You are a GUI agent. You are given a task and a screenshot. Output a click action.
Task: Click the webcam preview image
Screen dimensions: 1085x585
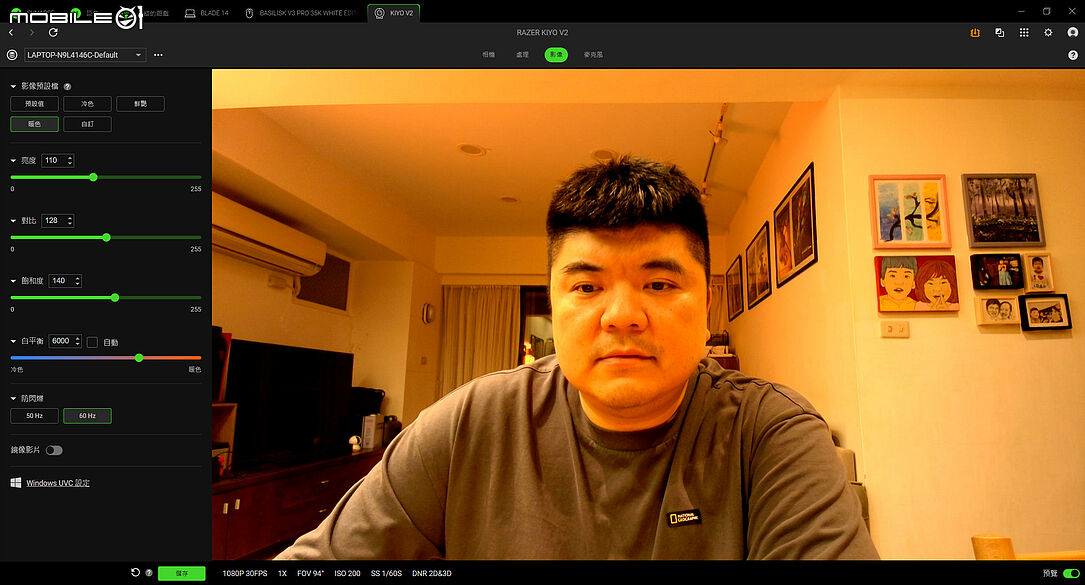pyautogui.click(x=648, y=314)
